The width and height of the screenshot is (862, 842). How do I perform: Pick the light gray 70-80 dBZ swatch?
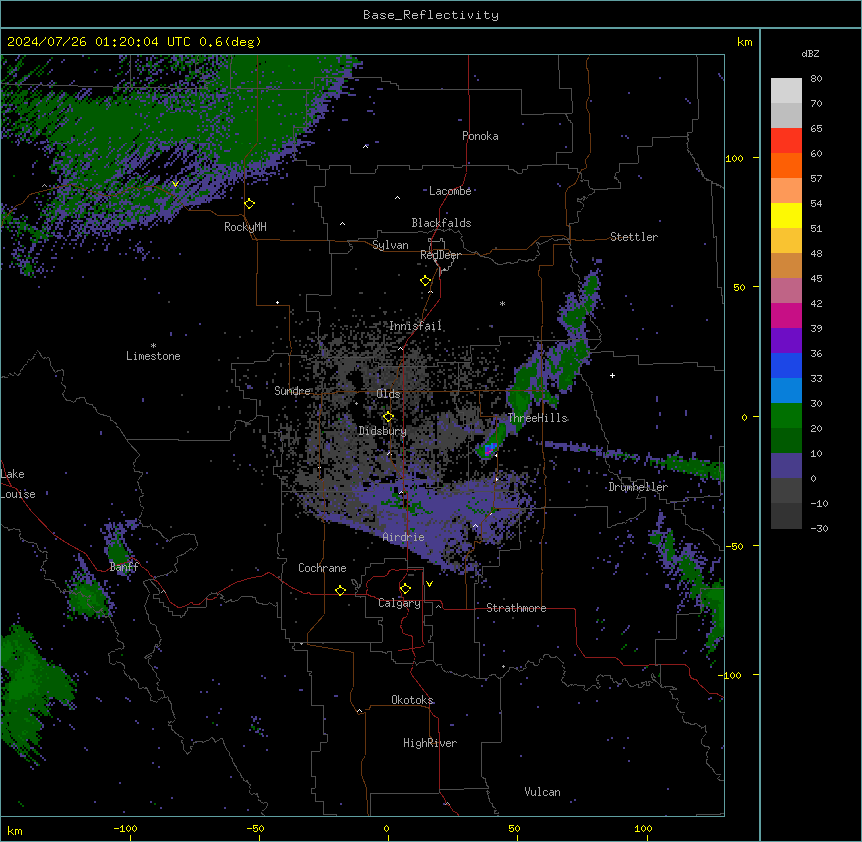pyautogui.click(x=786, y=91)
